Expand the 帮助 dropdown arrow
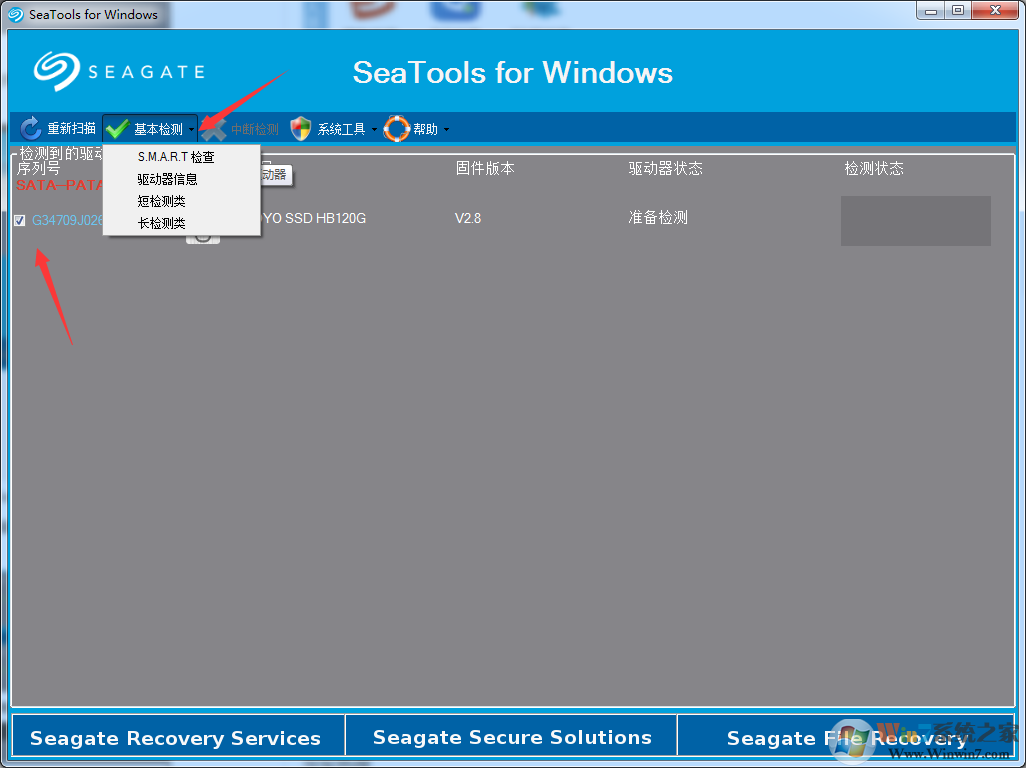Screen dimensions: 1026x768 (447, 129)
